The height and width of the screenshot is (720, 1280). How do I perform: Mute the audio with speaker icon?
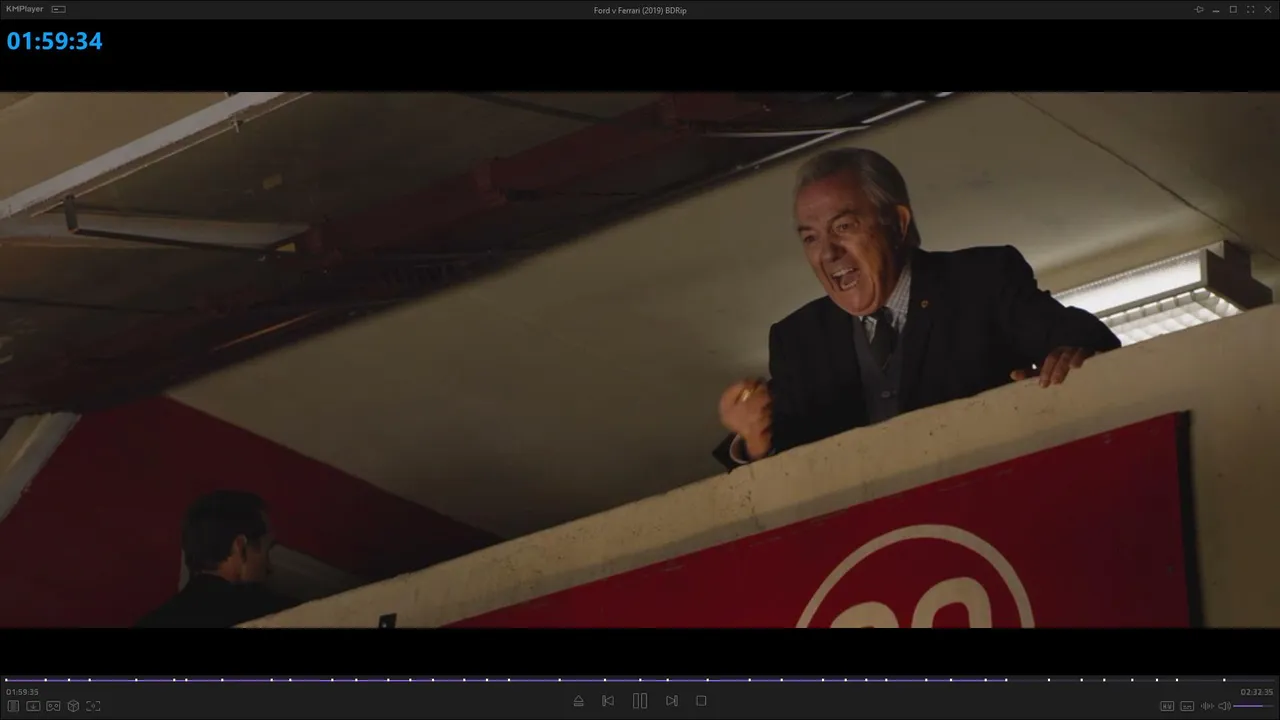pyautogui.click(x=1224, y=707)
